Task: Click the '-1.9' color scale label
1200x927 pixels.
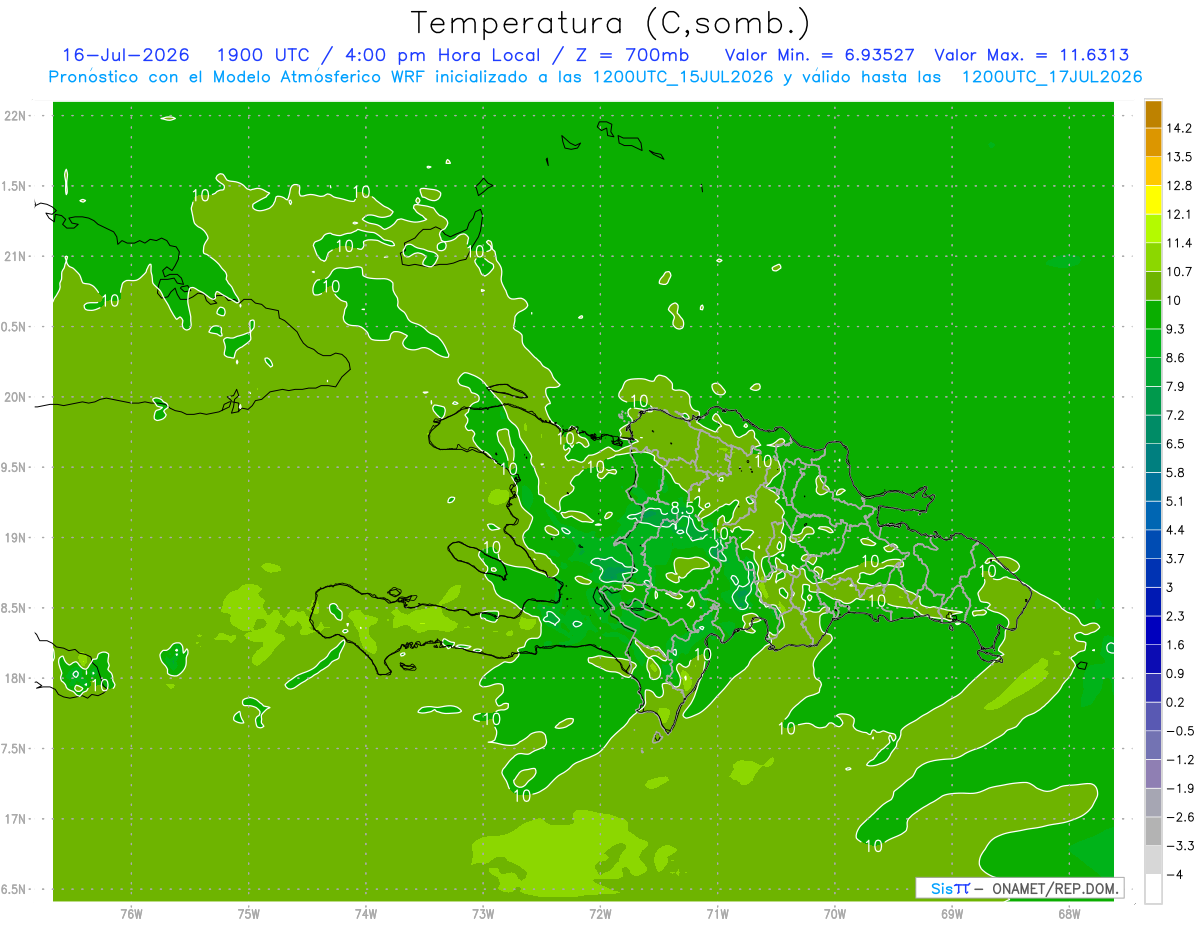Action: click(1179, 788)
